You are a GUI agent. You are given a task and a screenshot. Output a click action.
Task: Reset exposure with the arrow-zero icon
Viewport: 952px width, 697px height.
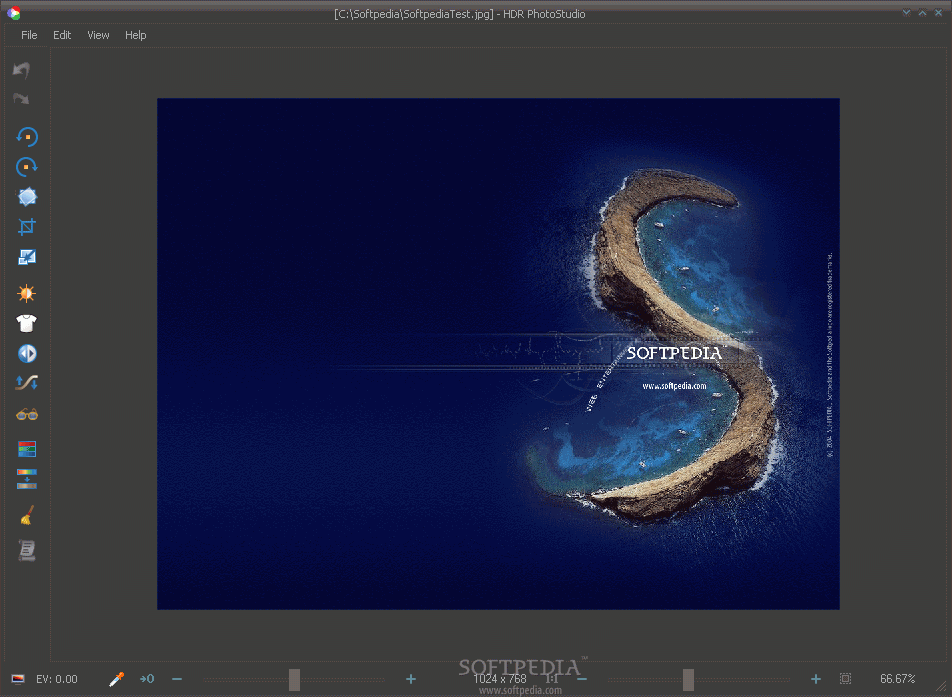coord(147,679)
